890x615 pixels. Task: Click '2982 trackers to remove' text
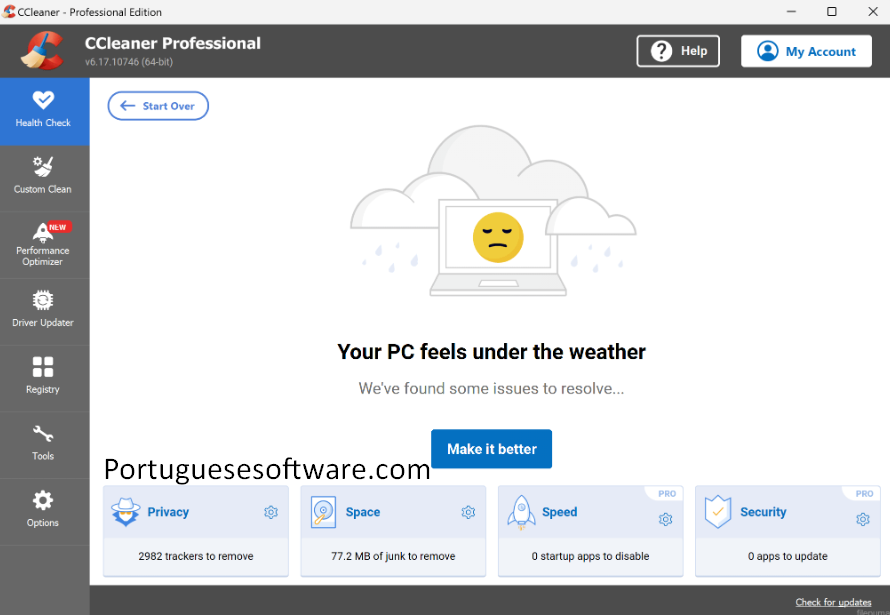(196, 557)
